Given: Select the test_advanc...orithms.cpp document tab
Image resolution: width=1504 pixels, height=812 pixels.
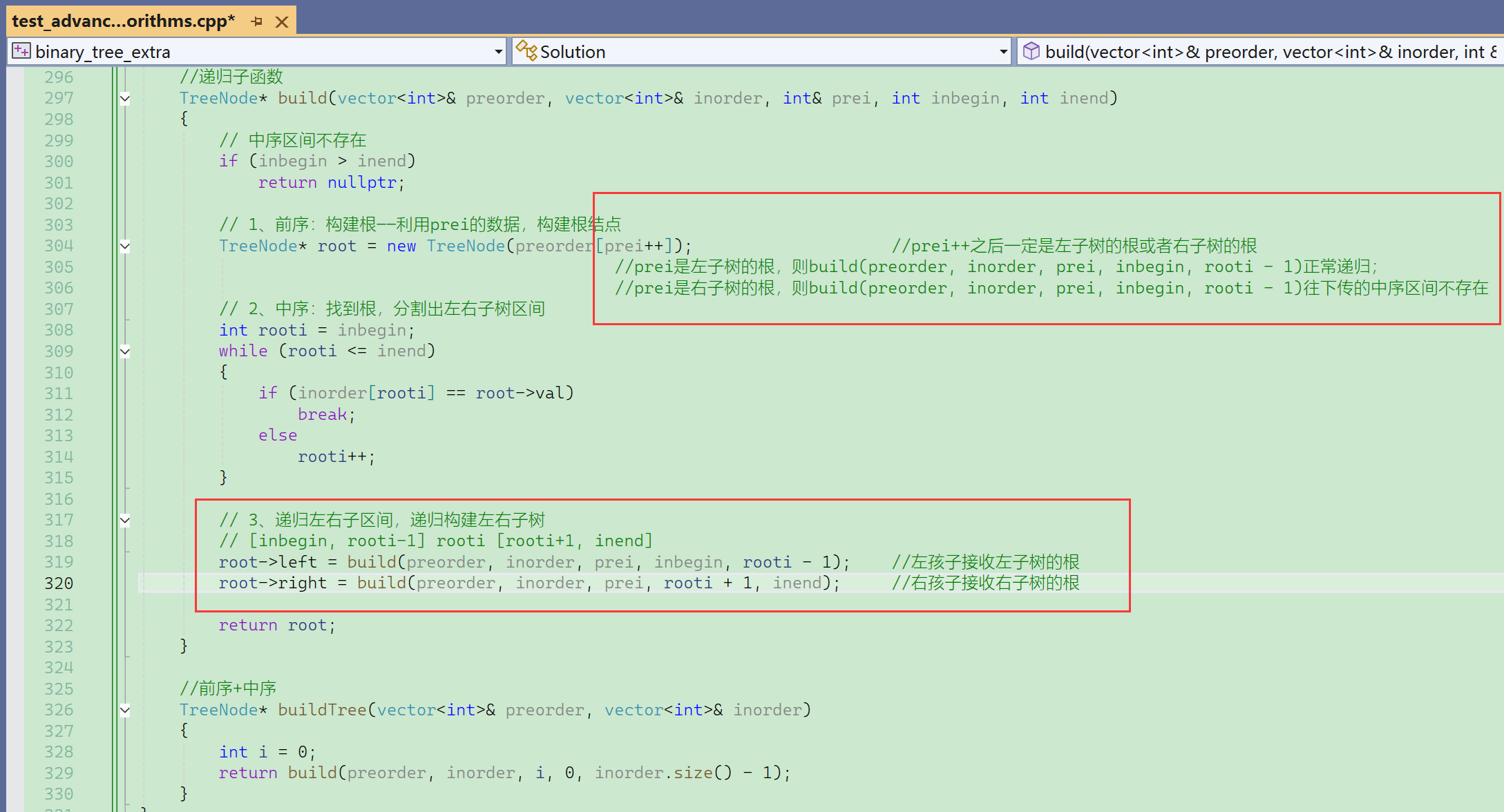Looking at the screenshot, I should pyautogui.click(x=123, y=21).
